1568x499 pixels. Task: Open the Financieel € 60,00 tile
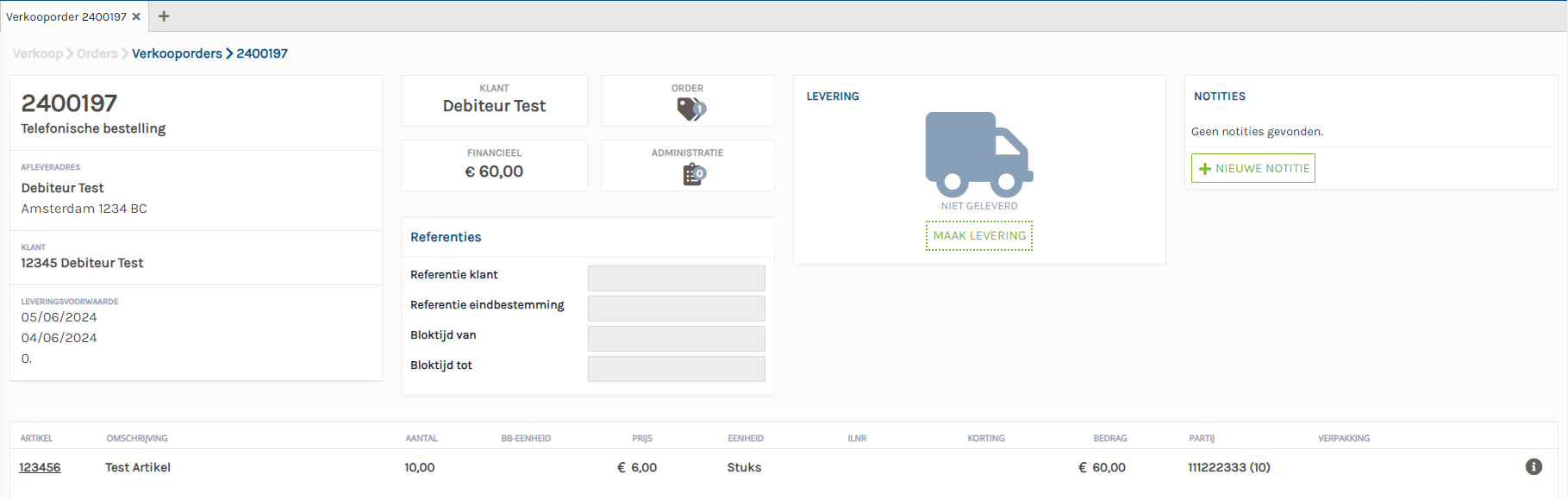coord(494,165)
